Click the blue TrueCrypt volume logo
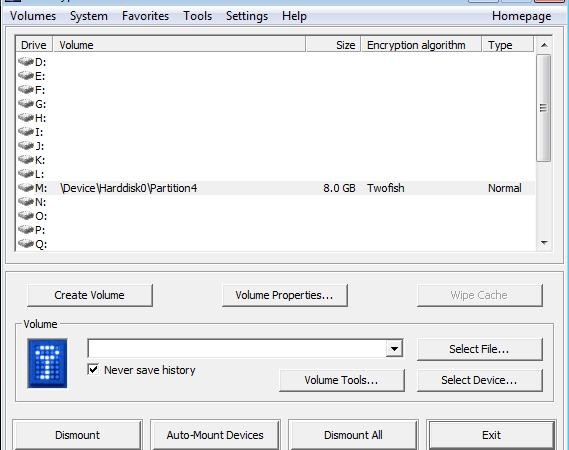 coord(48,363)
